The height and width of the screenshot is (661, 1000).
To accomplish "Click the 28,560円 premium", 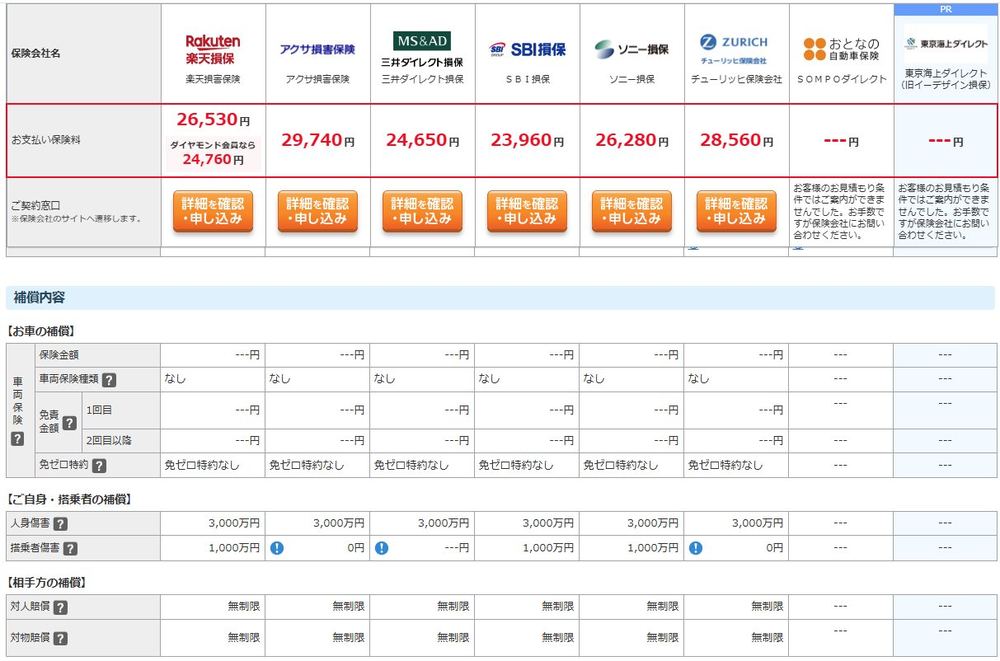I will [x=736, y=140].
